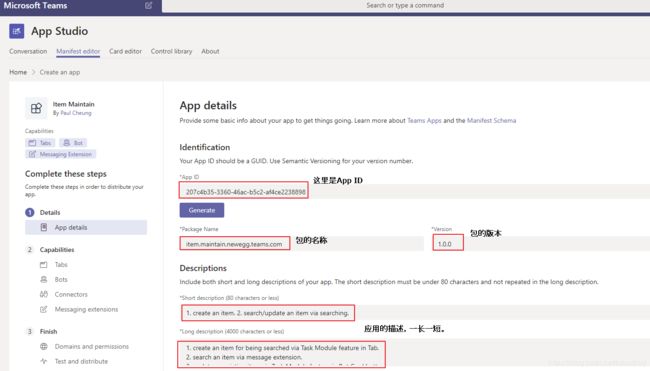The width and height of the screenshot is (650, 371).
Task: Click the Descriptions section heading
Action: pos(203,268)
